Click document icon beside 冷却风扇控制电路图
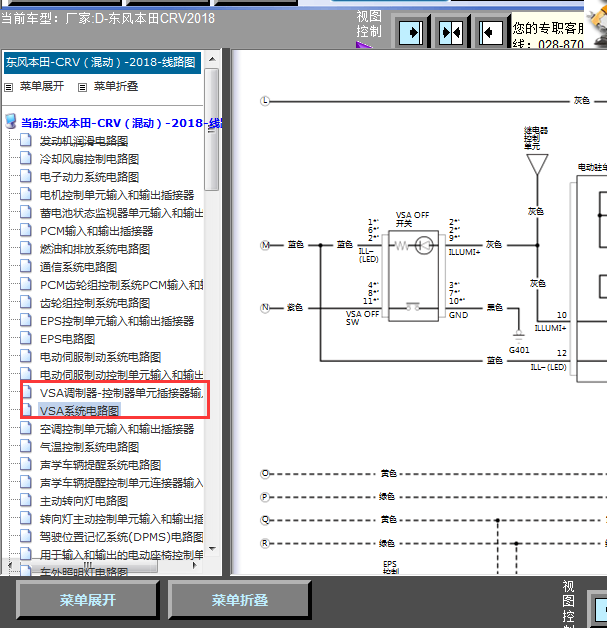 point(26,158)
